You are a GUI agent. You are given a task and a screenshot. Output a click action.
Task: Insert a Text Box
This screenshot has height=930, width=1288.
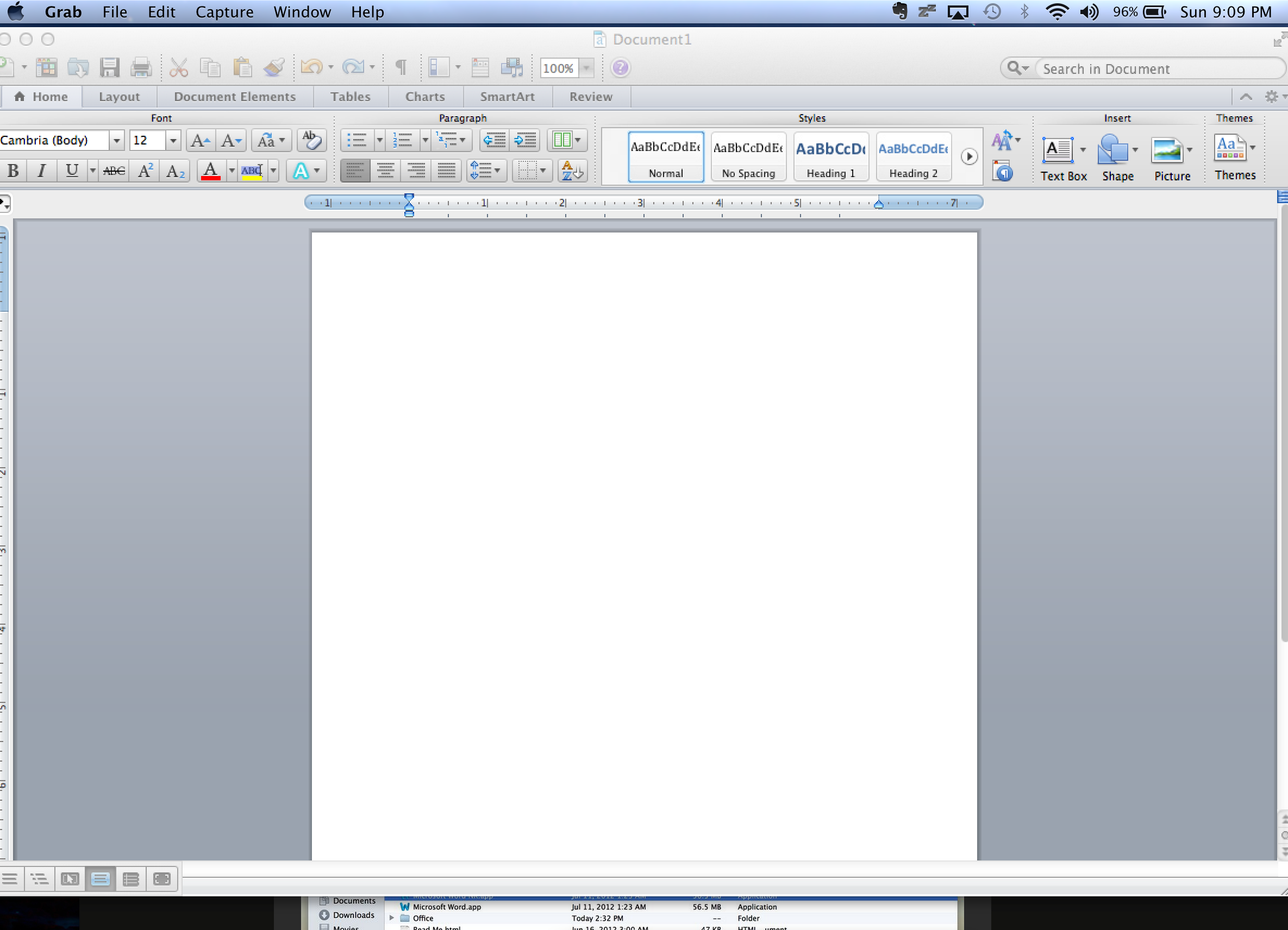click(1058, 150)
